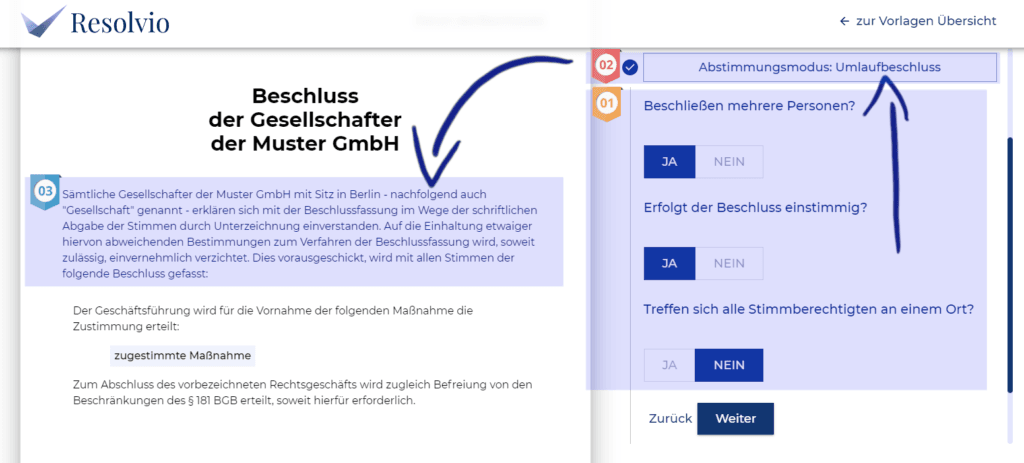The width and height of the screenshot is (1024, 463).
Task: Click the Weiter button
Action: tap(735, 419)
